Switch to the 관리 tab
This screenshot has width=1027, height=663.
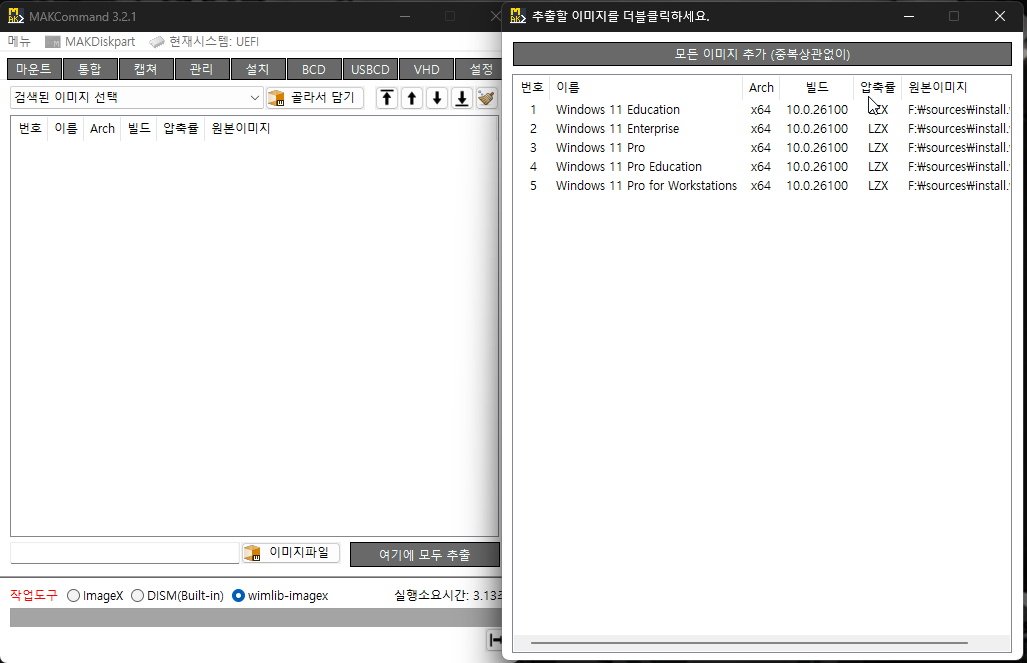point(202,69)
